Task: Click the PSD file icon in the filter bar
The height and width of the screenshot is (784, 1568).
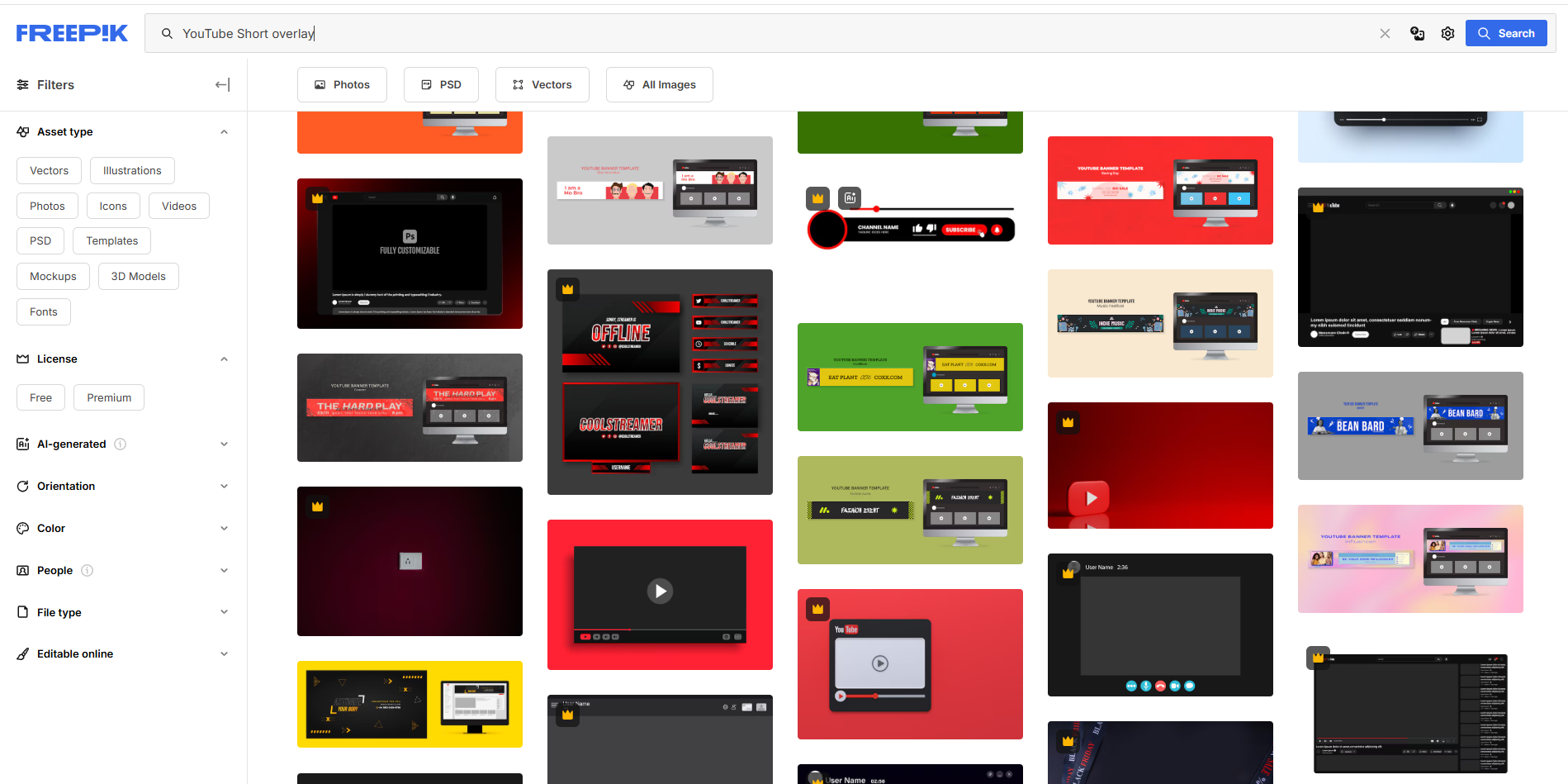Action: point(426,84)
